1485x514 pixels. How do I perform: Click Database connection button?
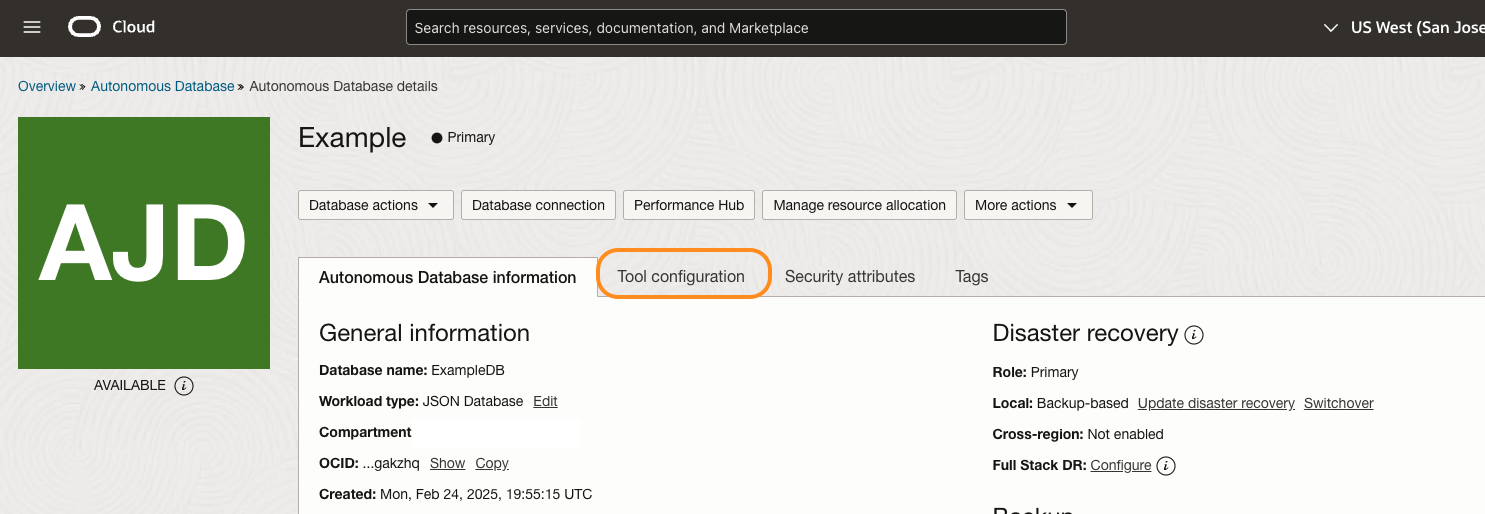(538, 205)
